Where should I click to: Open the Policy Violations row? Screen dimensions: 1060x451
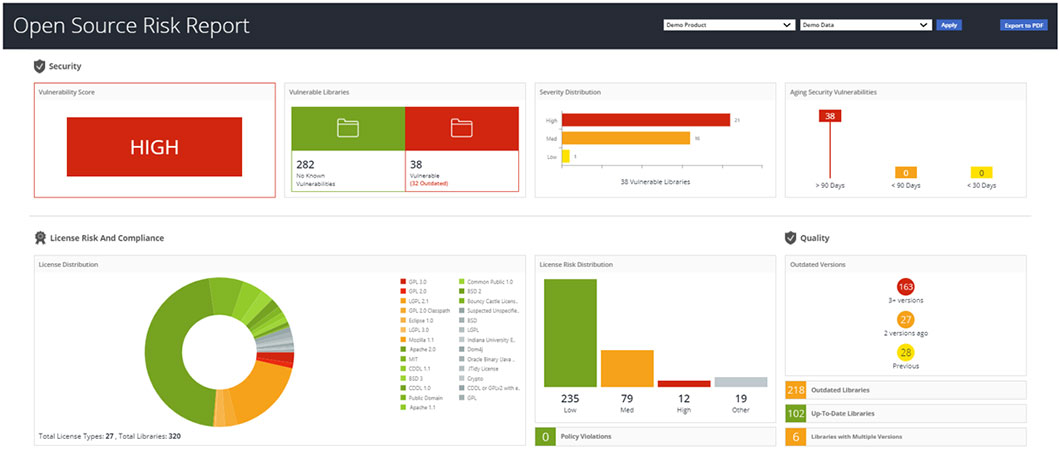pos(655,437)
